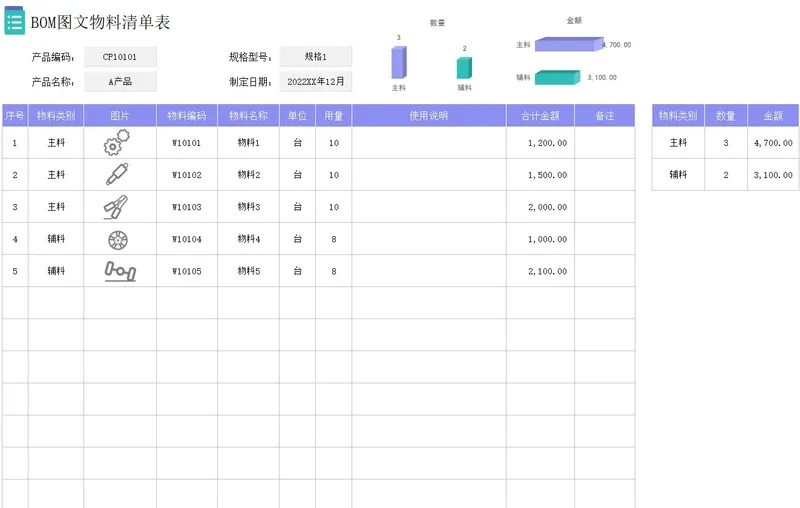Click material code cell ¥10105
Screen dimensions: 800x508
click(187, 271)
